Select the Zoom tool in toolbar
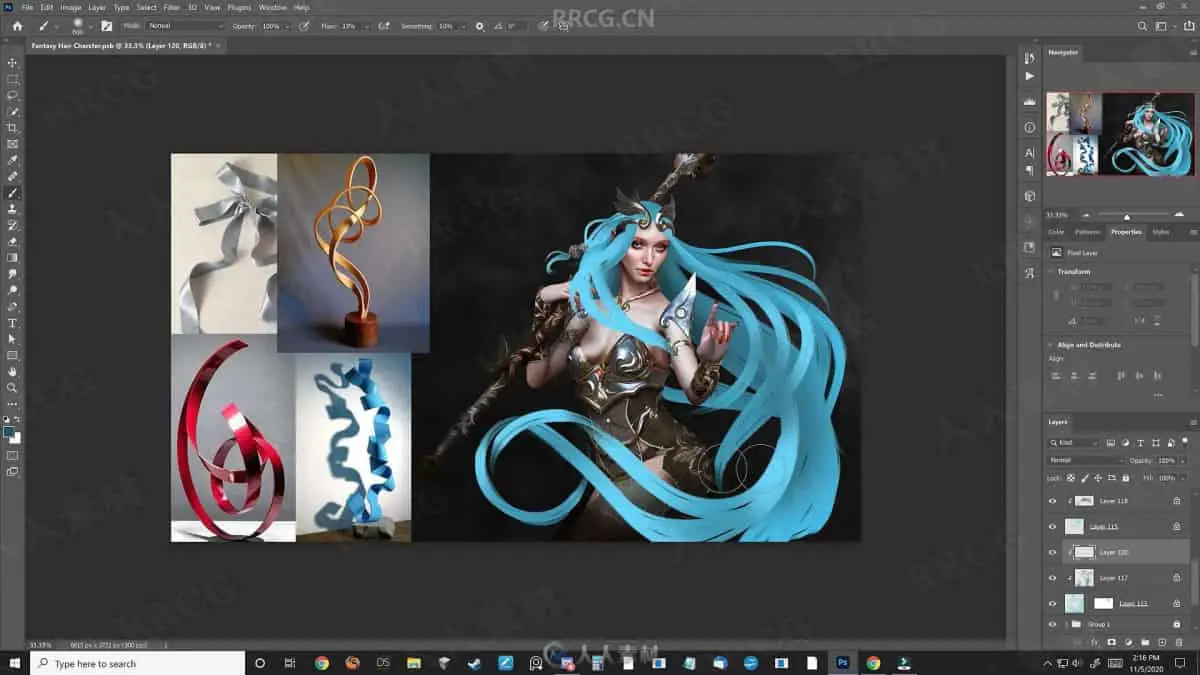The image size is (1200, 675). [x=12, y=388]
